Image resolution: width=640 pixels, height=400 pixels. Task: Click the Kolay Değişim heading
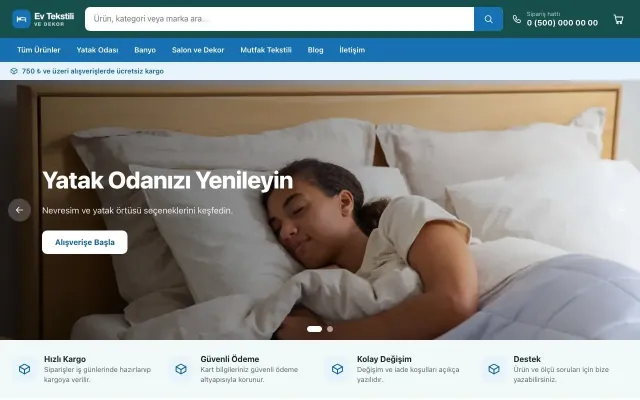384,359
